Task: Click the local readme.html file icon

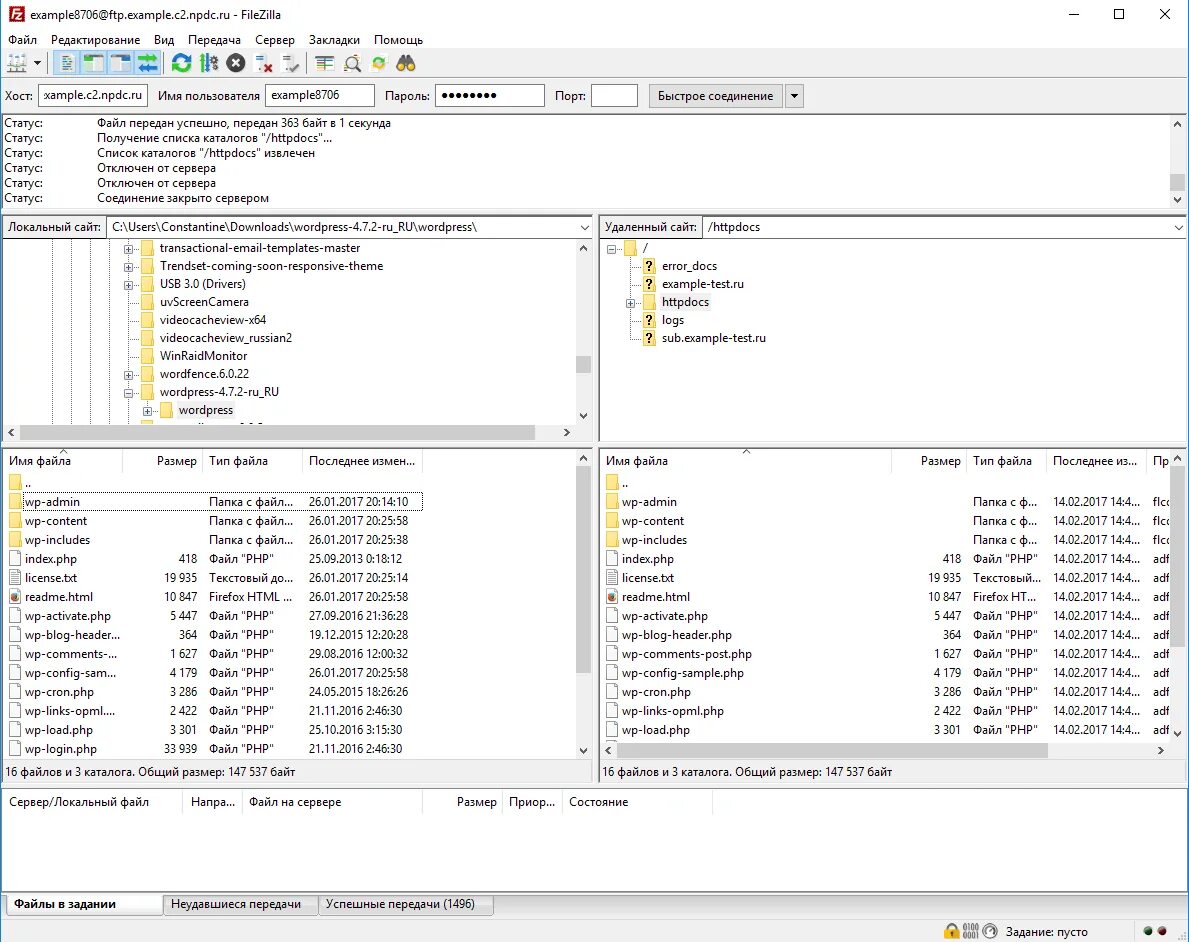Action: coord(15,597)
